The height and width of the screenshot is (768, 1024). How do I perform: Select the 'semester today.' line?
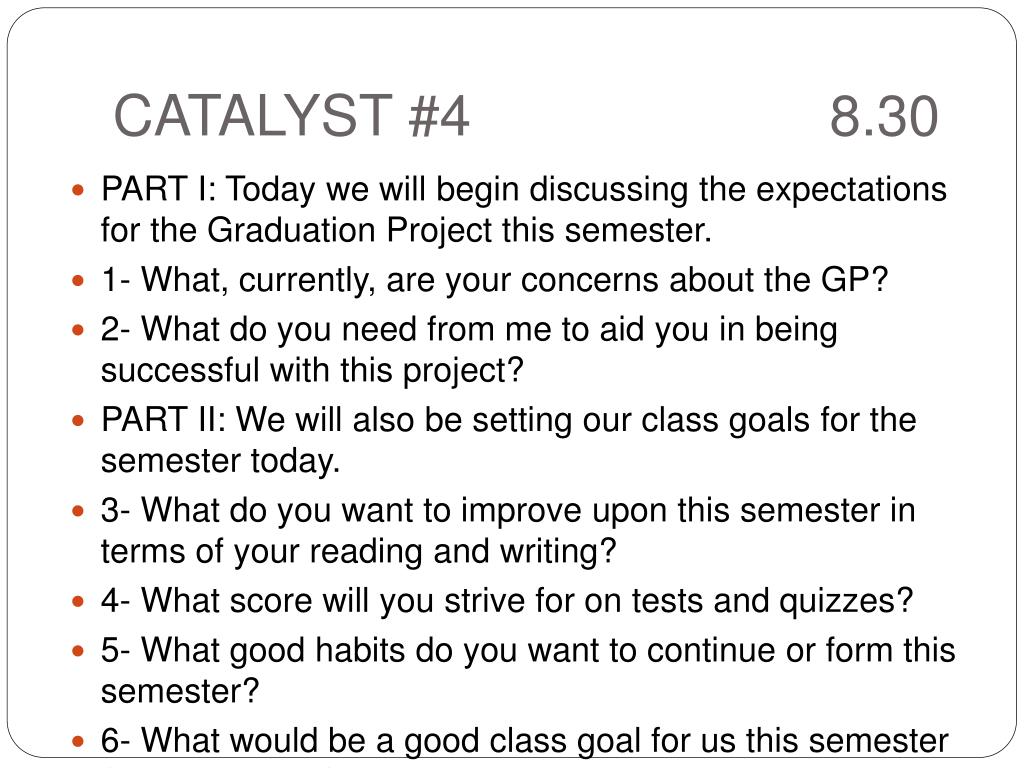click(221, 461)
